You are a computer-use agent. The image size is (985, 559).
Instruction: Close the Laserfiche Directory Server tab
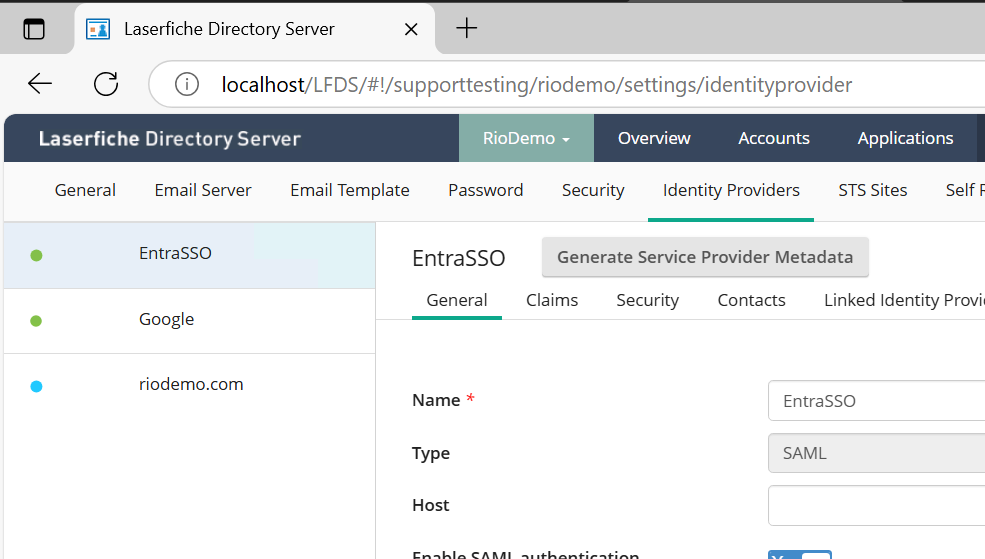click(x=411, y=29)
